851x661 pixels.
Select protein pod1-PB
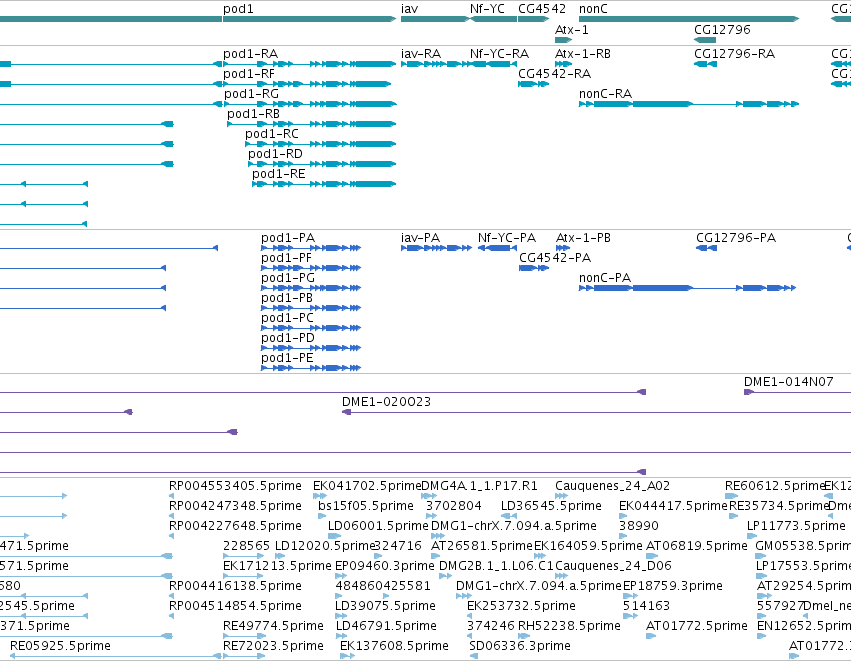click(x=311, y=308)
